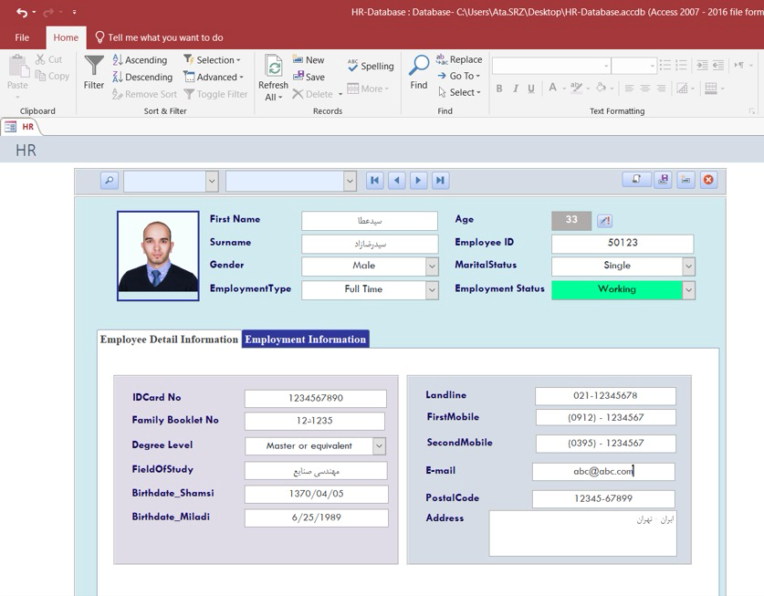
Task: Sort records Descending
Action: tap(142, 77)
